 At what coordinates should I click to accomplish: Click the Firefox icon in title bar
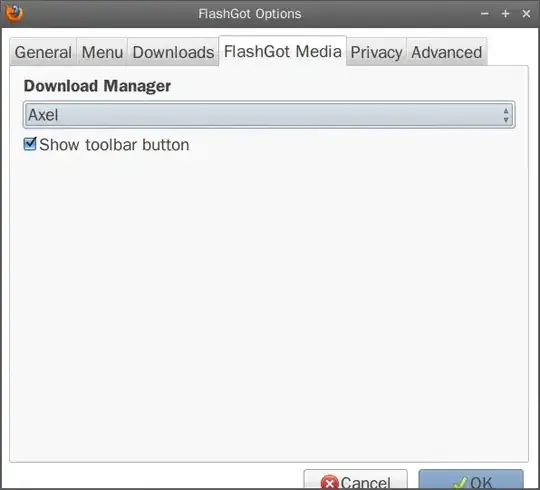click(x=14, y=13)
